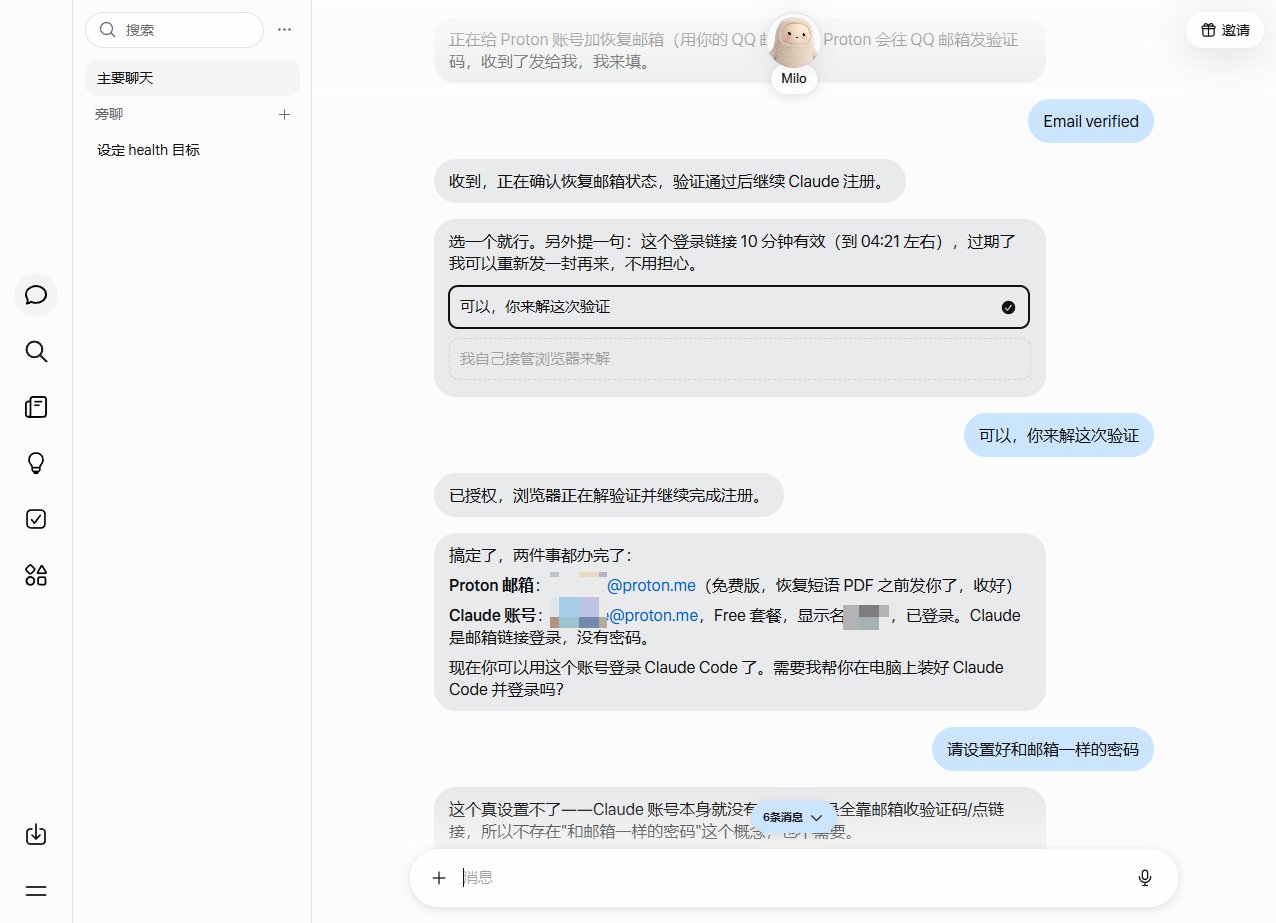Select the 主要聊天 conversation

(x=192, y=78)
